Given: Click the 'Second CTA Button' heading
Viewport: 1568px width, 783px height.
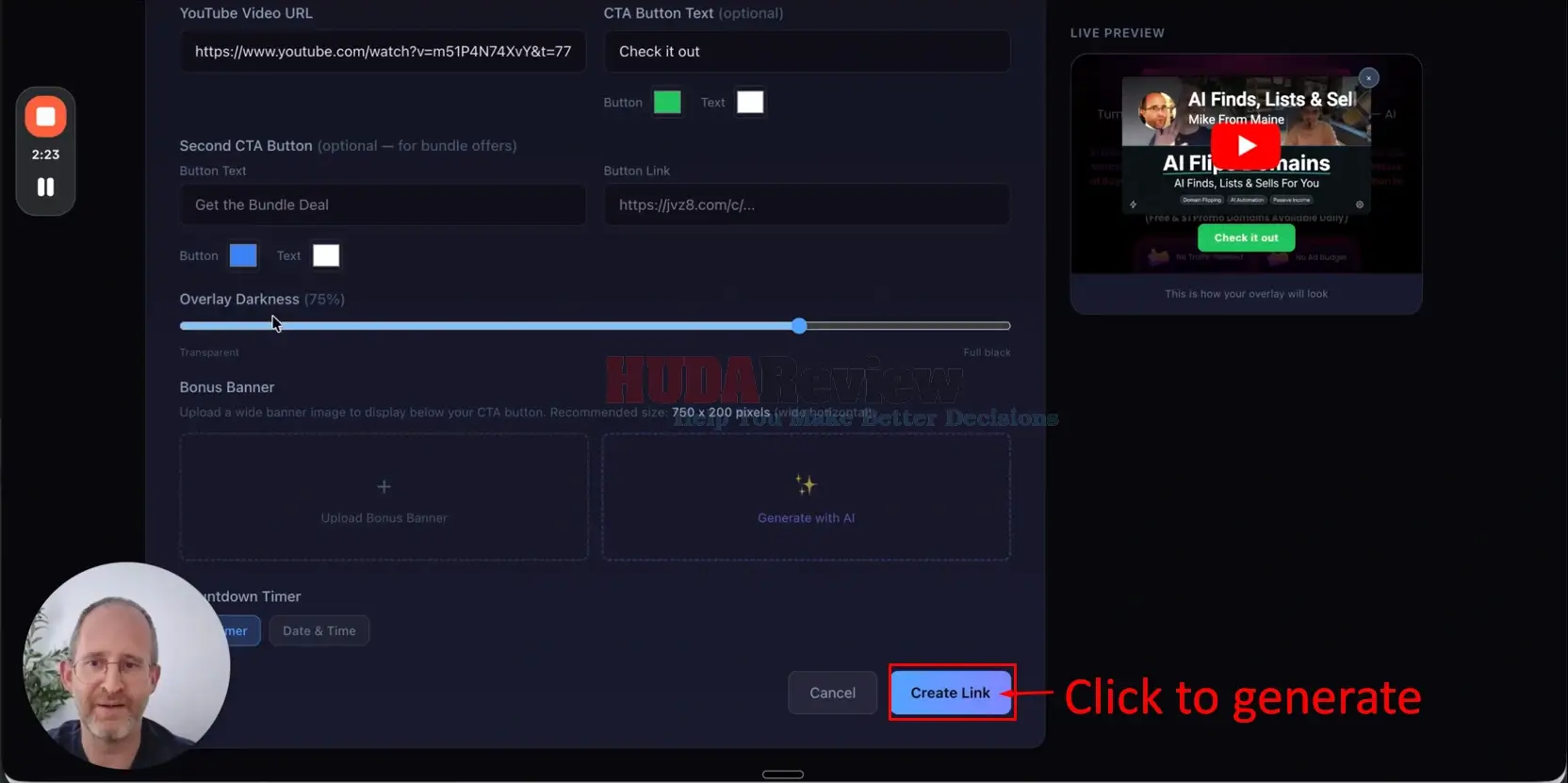Looking at the screenshot, I should [246, 146].
